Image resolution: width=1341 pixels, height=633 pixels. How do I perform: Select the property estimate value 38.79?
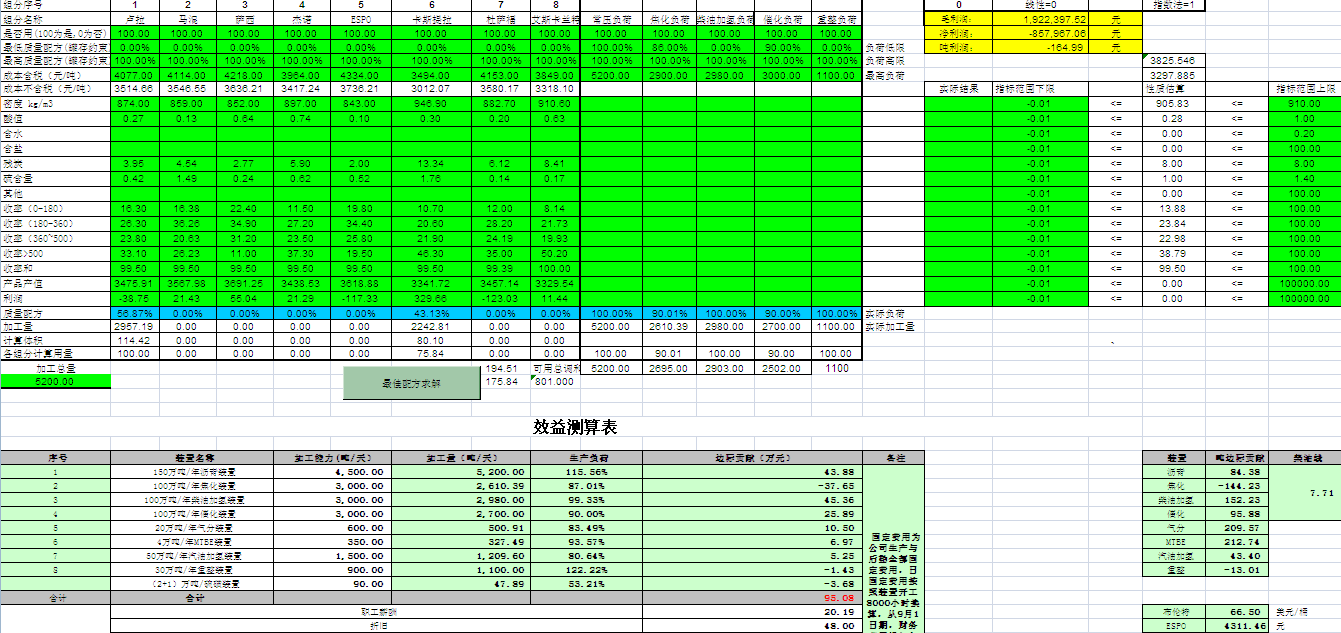(1172, 254)
